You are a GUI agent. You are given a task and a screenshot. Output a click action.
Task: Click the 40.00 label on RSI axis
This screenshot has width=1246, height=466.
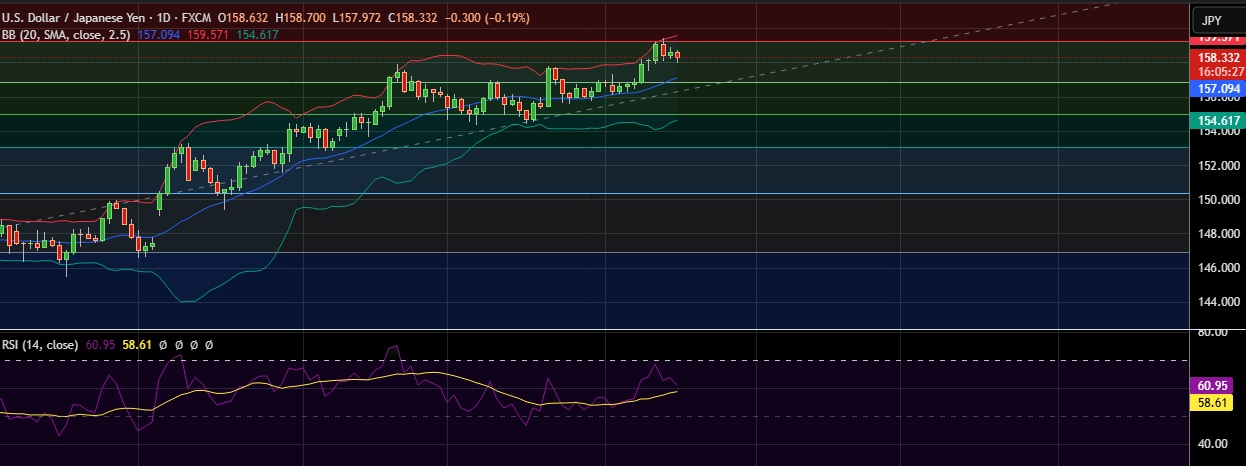(1213, 444)
